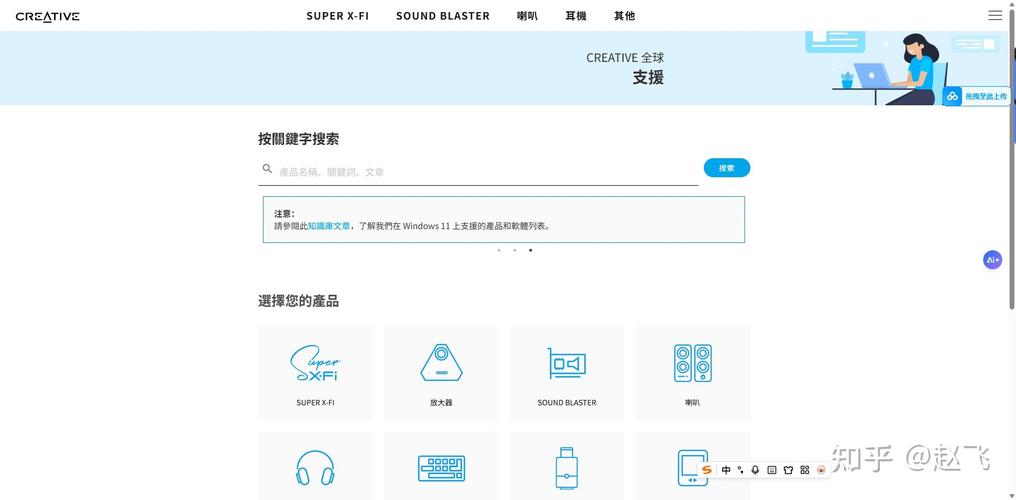Click the CREATIVE 全球 banner text
This screenshot has width=1016, height=500.
(625, 58)
